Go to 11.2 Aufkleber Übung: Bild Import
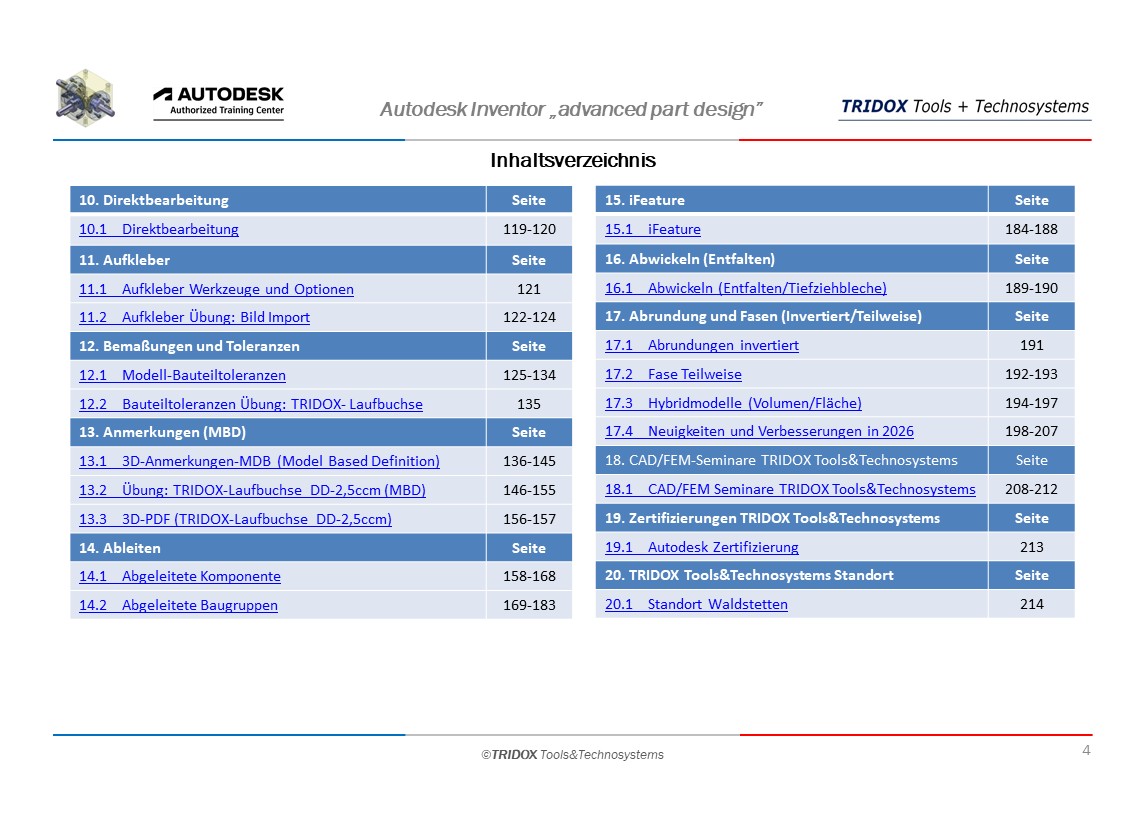Image resolution: width=1145 pixels, height=816 pixels. point(194,317)
